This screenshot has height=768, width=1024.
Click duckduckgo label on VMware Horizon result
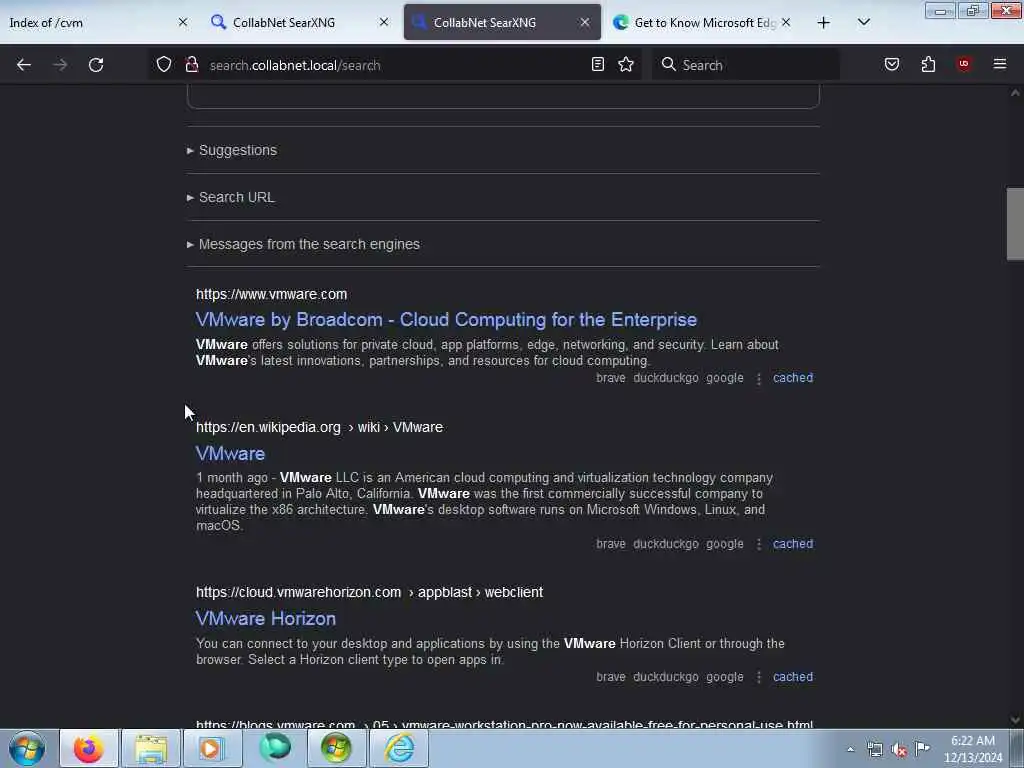click(665, 677)
